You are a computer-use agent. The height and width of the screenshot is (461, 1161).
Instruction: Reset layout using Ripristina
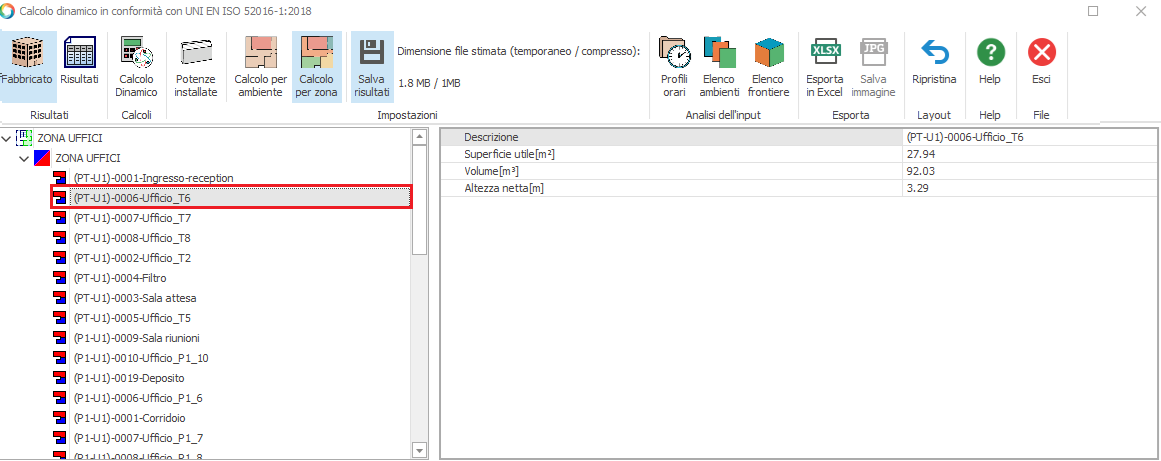point(934,64)
